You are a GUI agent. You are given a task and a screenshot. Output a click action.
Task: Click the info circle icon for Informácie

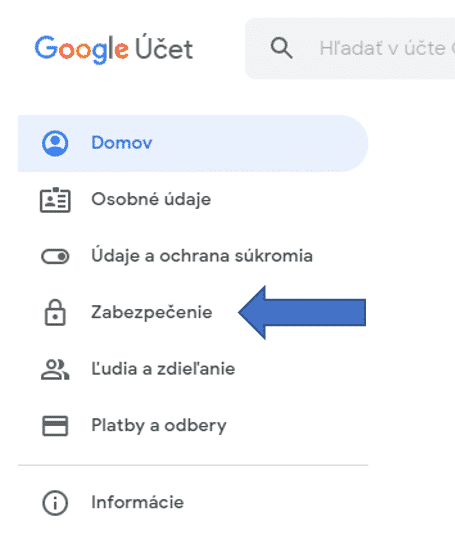click(x=55, y=503)
